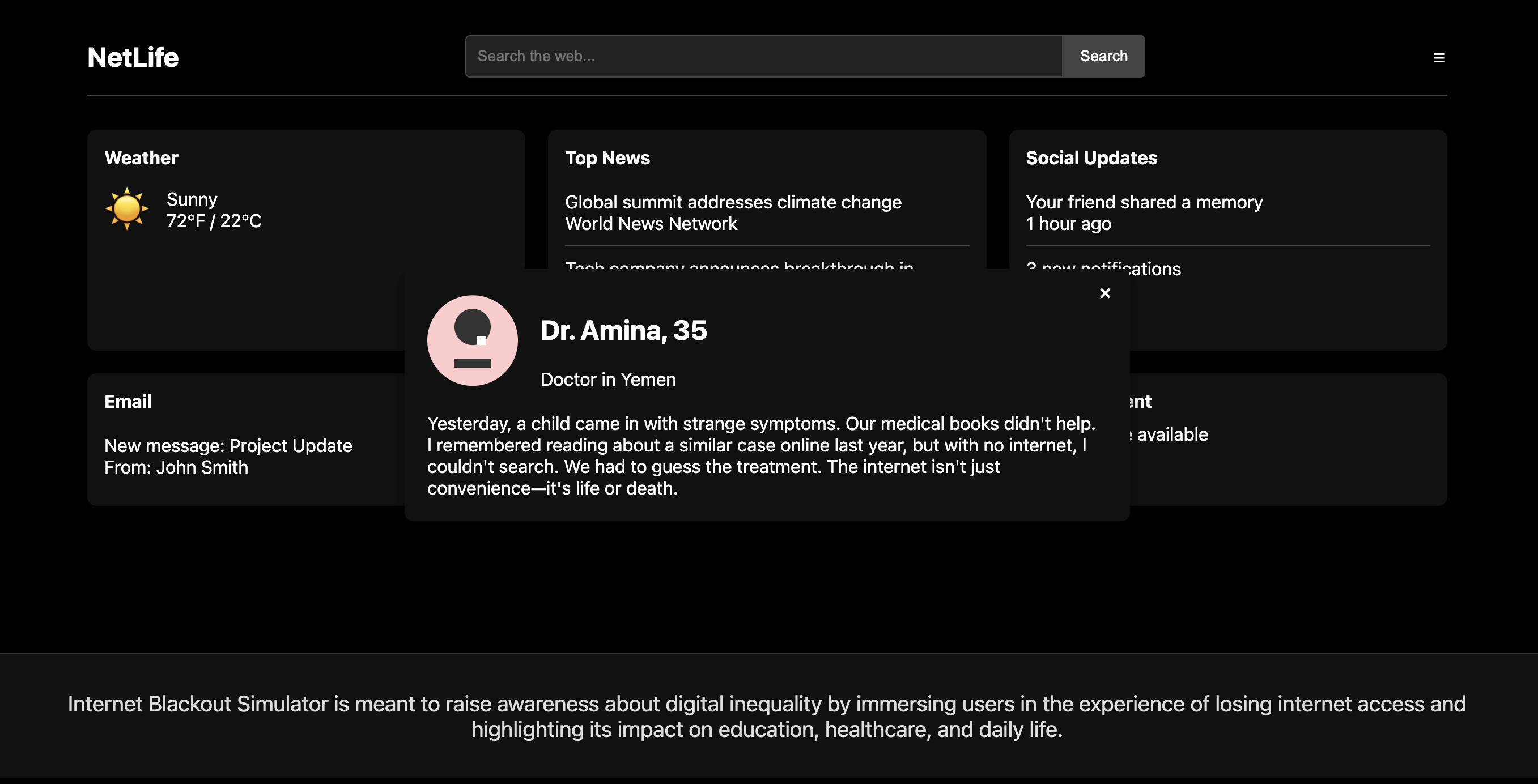The height and width of the screenshot is (784, 1538).
Task: Click the From: John Smith line
Action: (176, 467)
